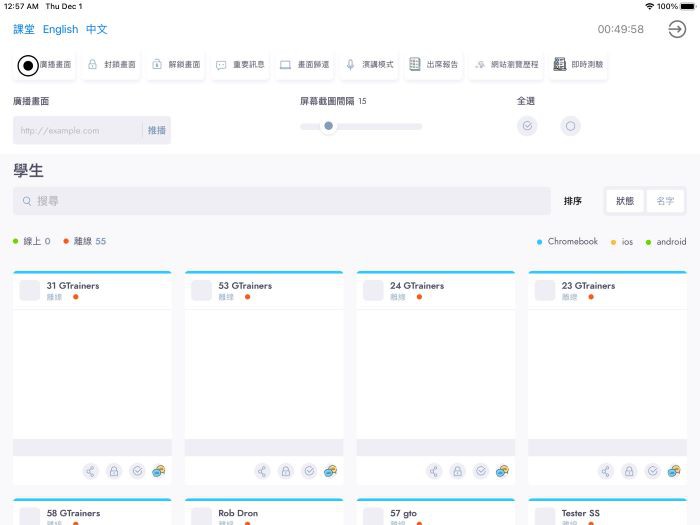
Task: Switch language to English
Action: click(x=60, y=29)
